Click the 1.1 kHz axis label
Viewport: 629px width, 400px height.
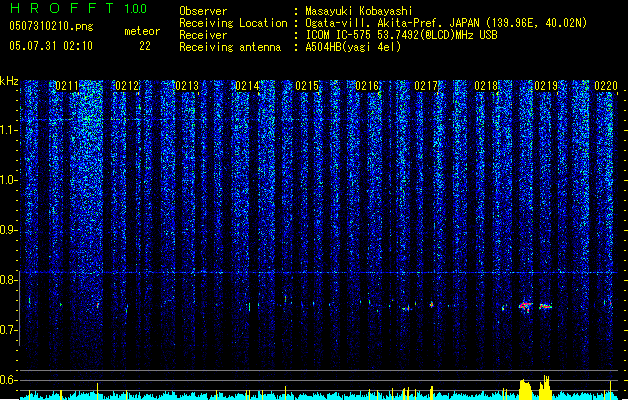point(8,130)
